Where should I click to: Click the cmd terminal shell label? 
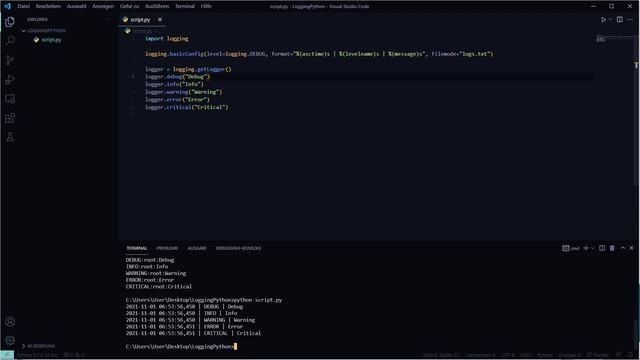[571, 248]
